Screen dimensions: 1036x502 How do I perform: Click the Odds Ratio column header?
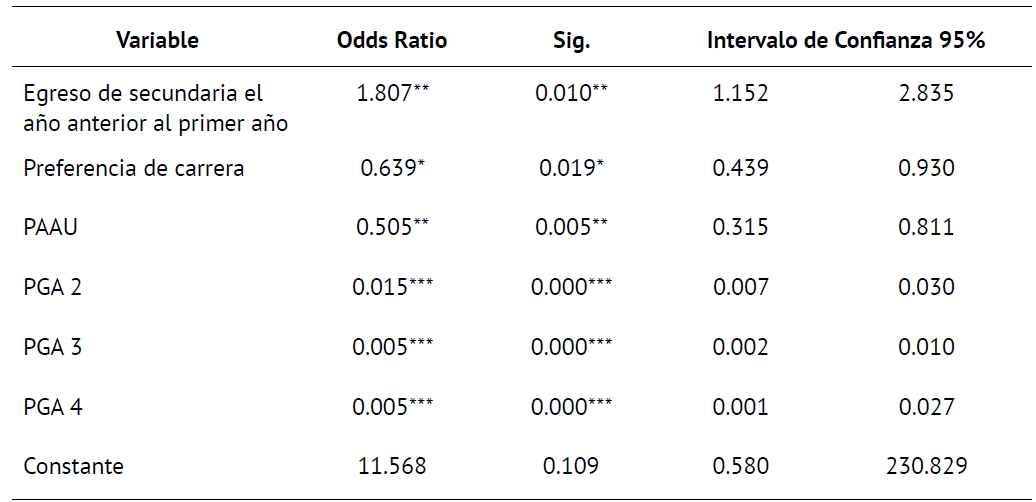[x=392, y=41]
